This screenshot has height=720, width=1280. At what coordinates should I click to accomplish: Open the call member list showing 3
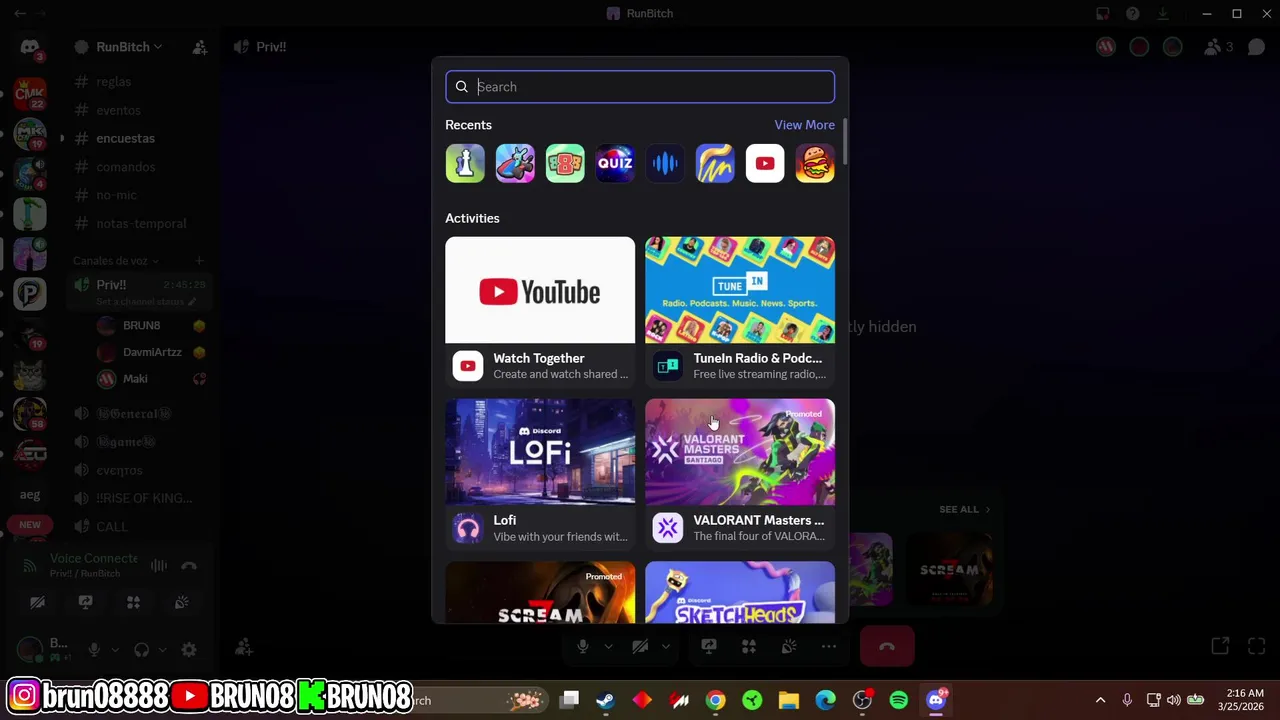(x=1218, y=47)
